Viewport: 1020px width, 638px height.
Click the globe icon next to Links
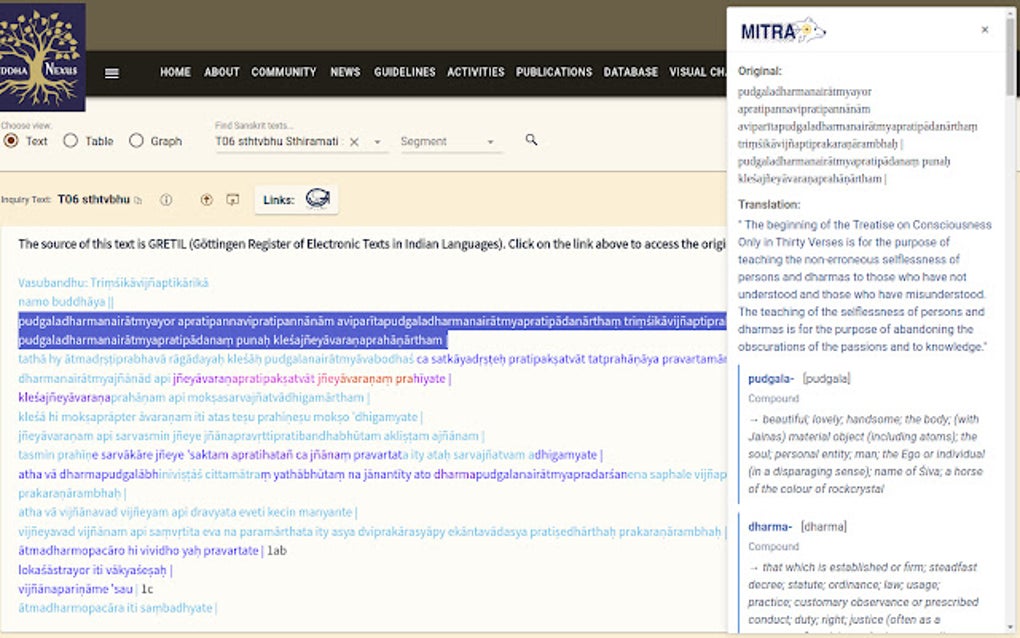click(x=318, y=199)
